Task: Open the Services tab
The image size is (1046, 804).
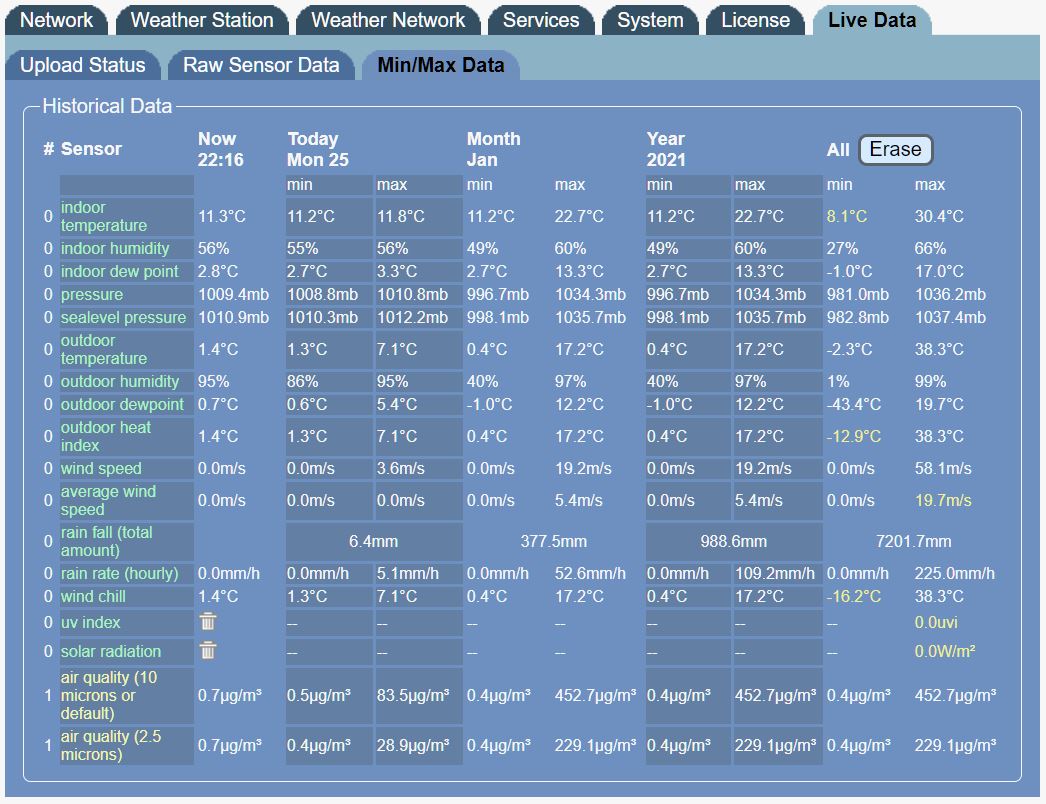Action: point(541,20)
